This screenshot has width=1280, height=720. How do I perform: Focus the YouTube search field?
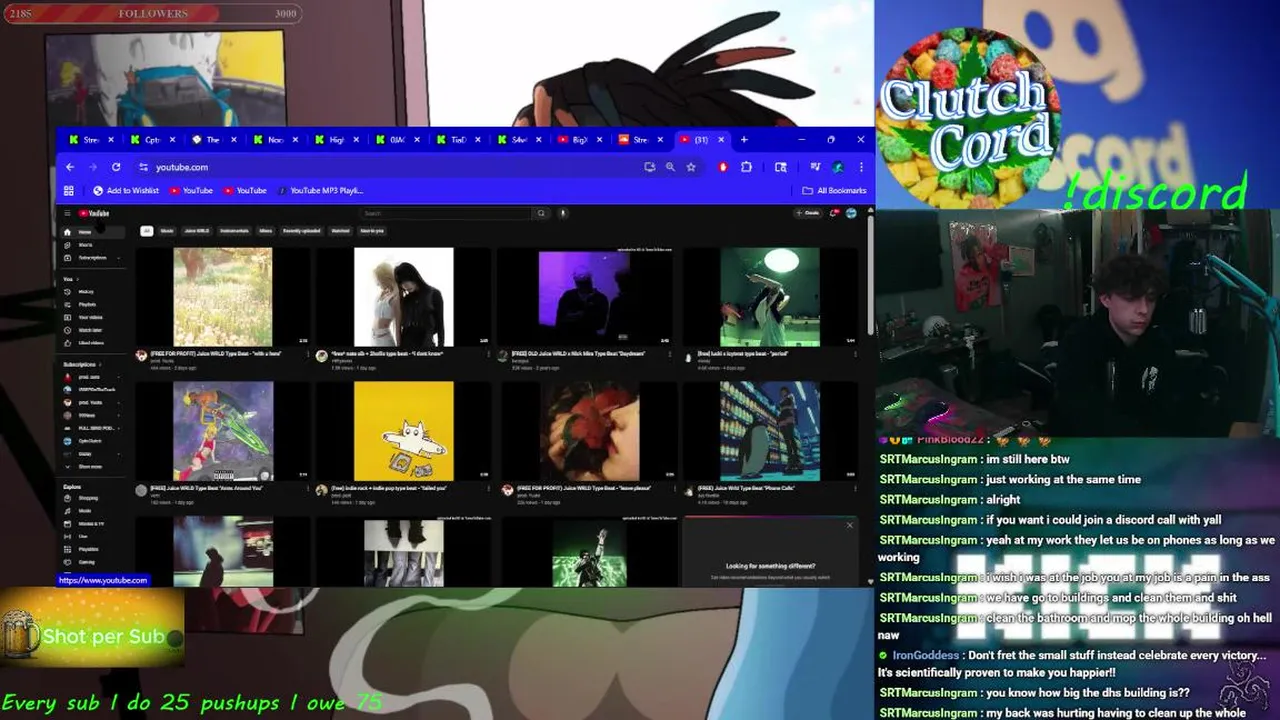coord(446,213)
